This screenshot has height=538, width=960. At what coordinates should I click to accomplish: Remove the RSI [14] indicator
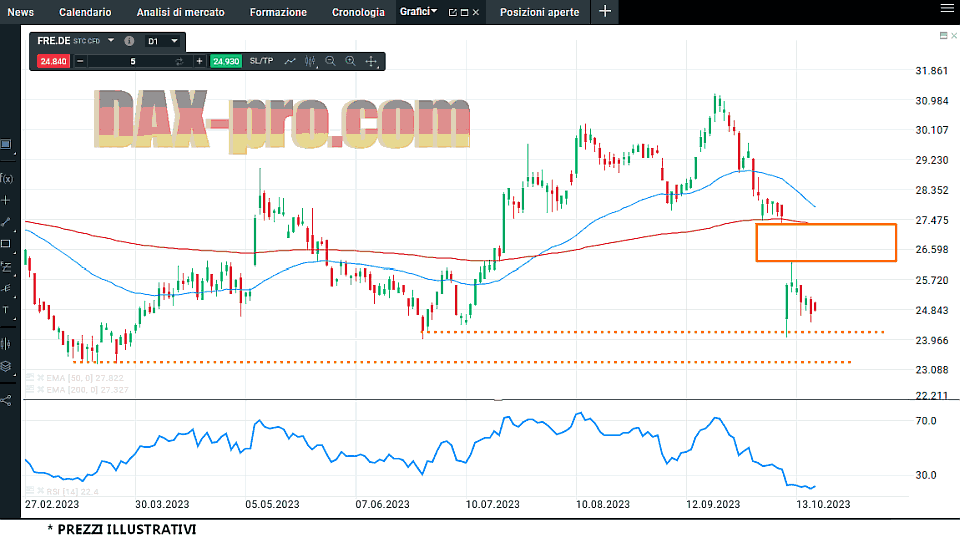pos(40,491)
